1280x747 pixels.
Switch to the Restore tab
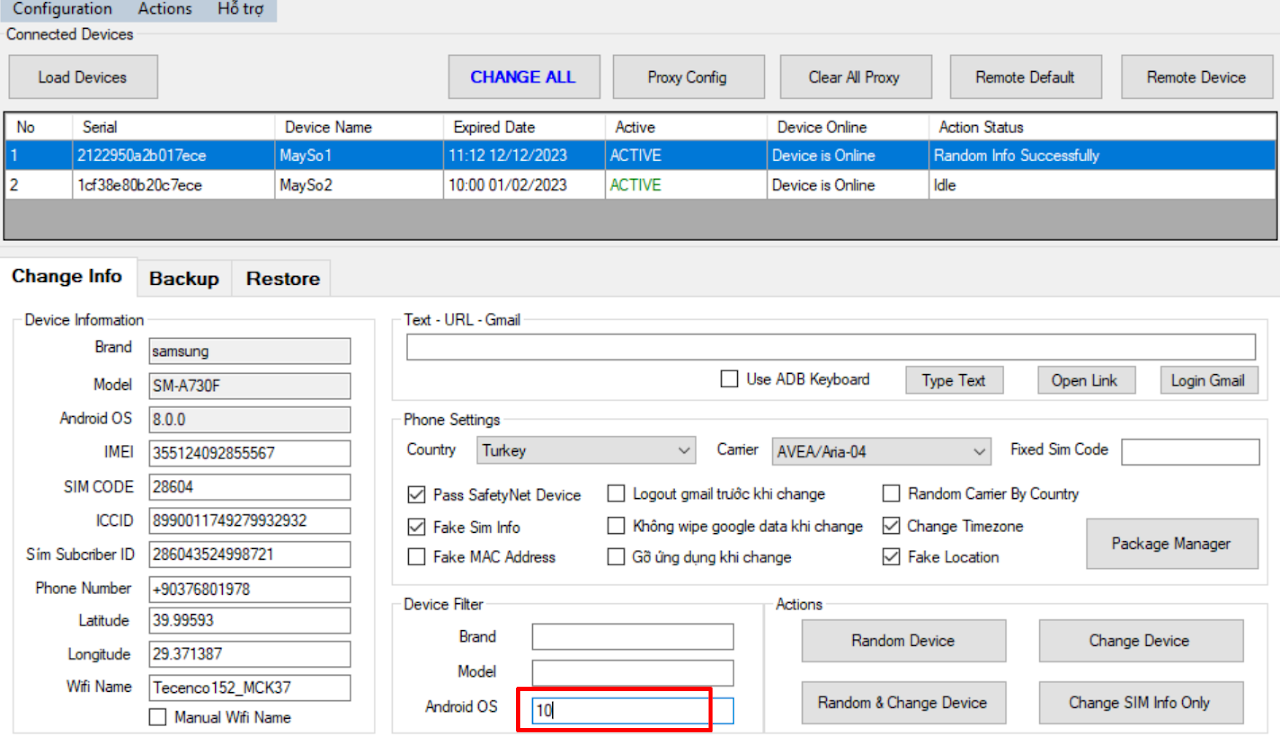point(283,279)
